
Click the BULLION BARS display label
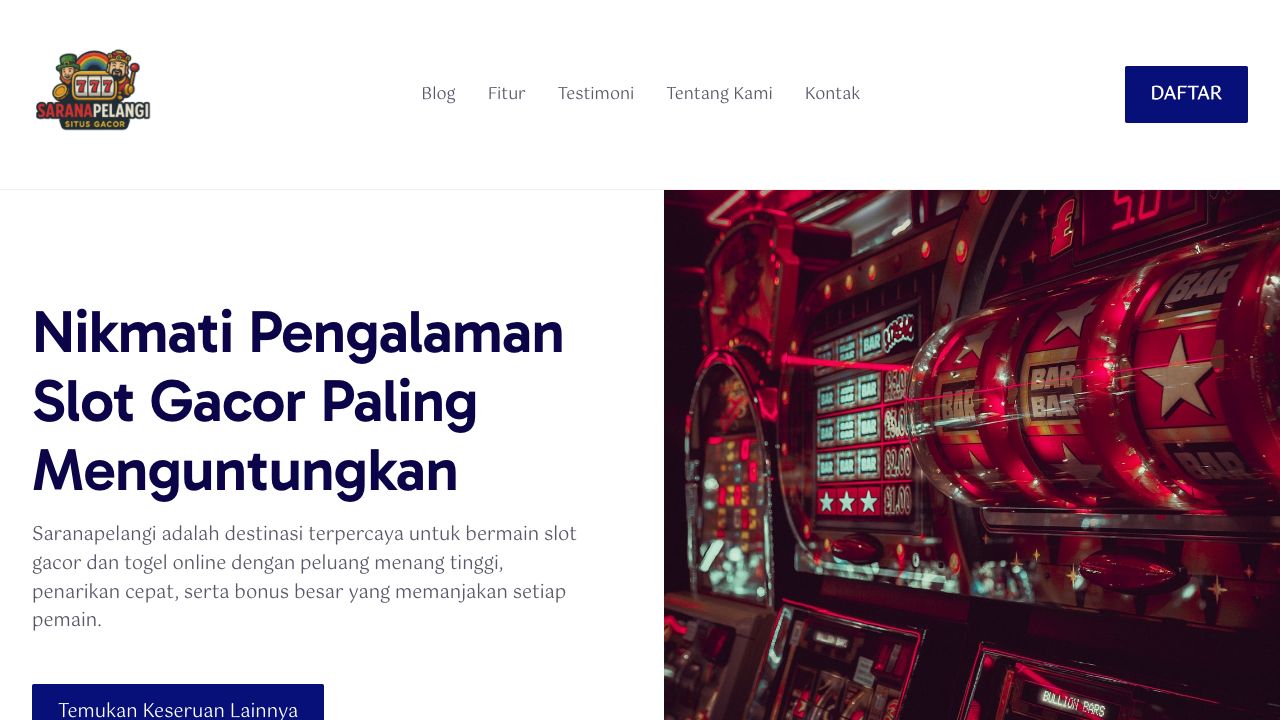[1073, 703]
